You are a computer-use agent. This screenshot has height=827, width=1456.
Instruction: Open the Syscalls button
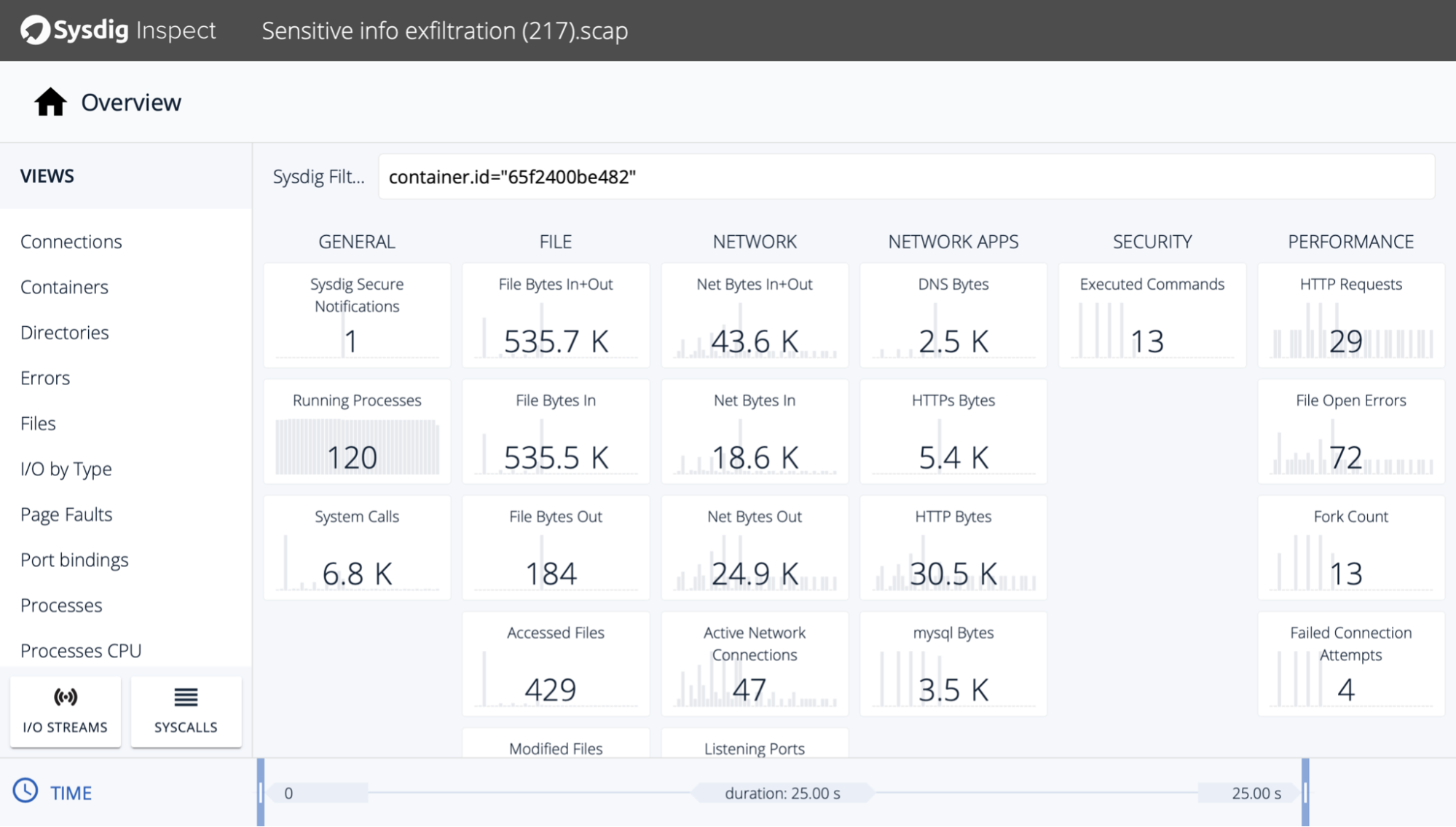[186, 711]
